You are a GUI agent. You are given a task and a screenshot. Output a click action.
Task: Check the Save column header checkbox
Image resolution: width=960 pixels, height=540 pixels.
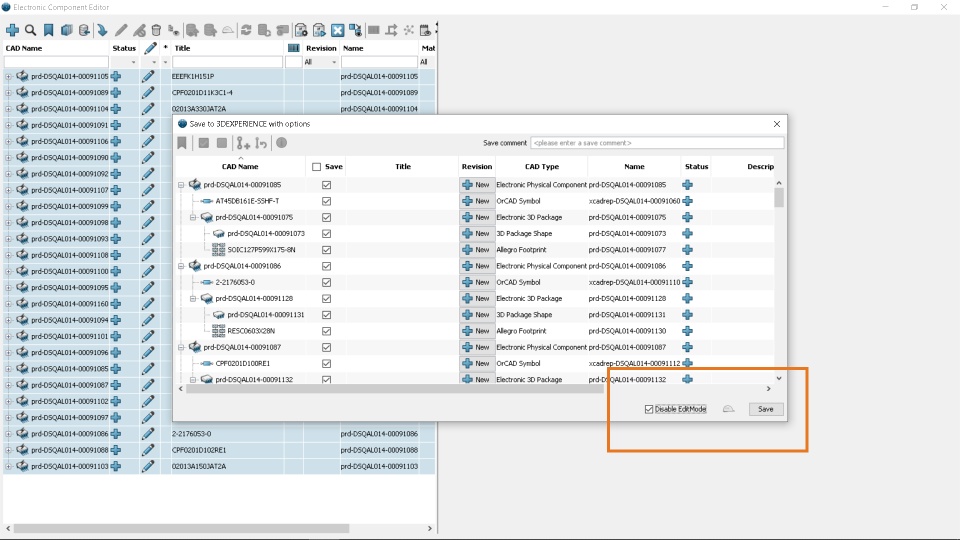coord(317,167)
